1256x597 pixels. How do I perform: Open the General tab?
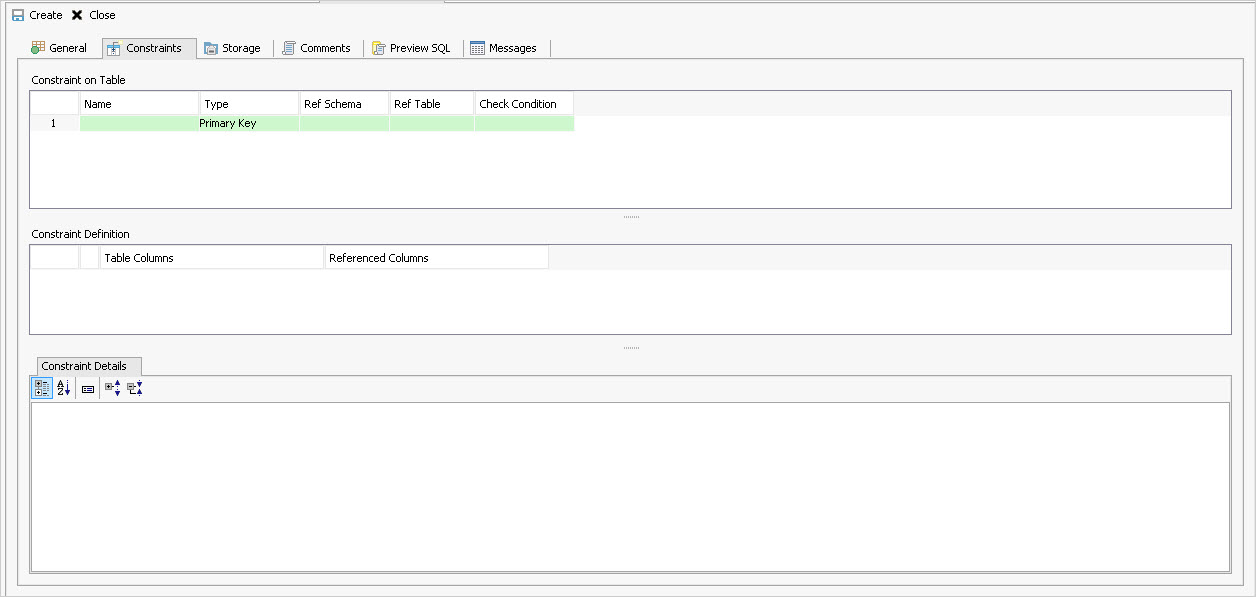tap(59, 48)
